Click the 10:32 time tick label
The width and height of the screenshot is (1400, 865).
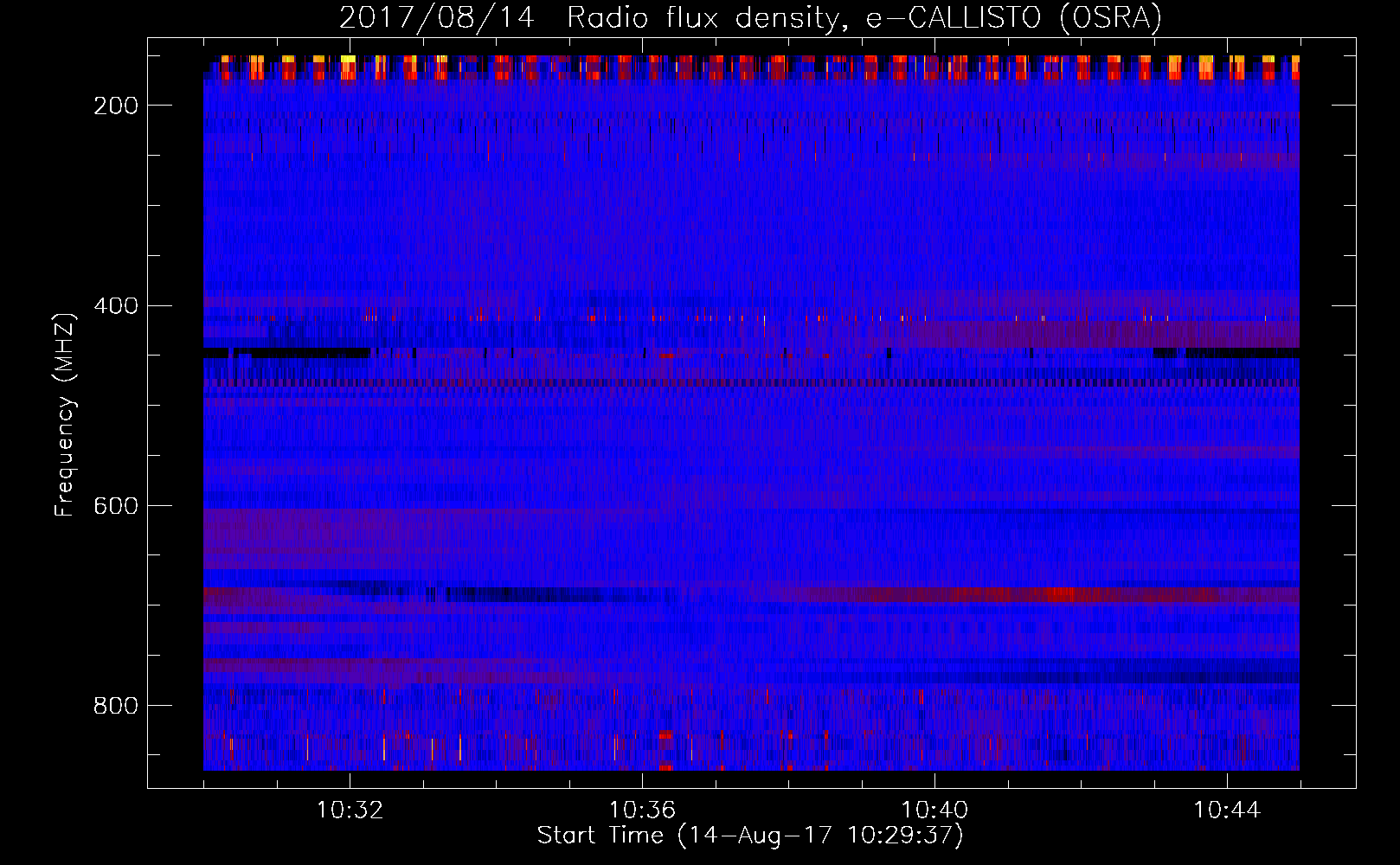point(350,811)
